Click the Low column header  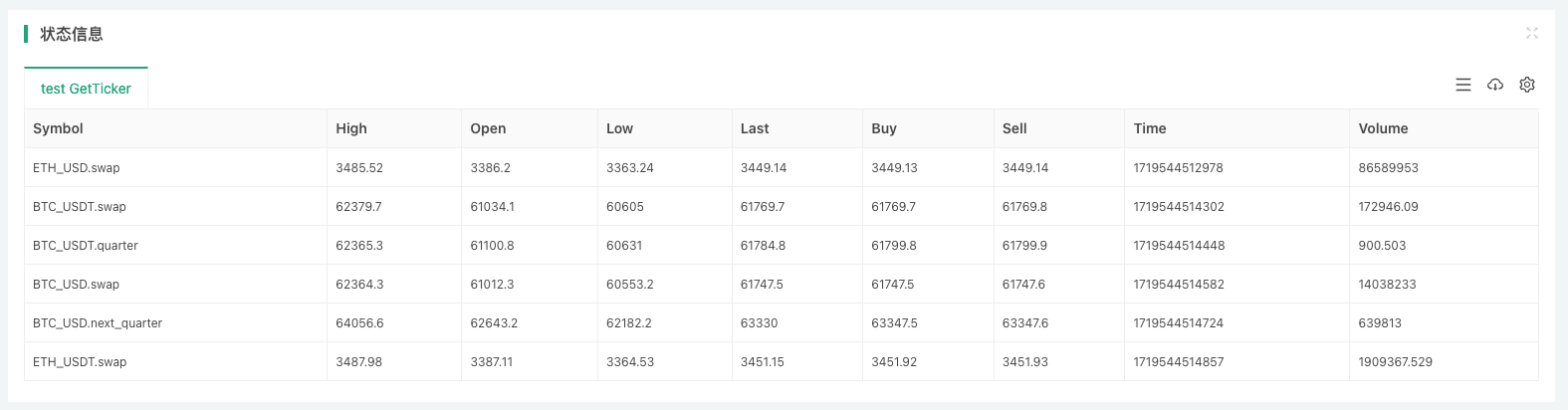(x=619, y=128)
